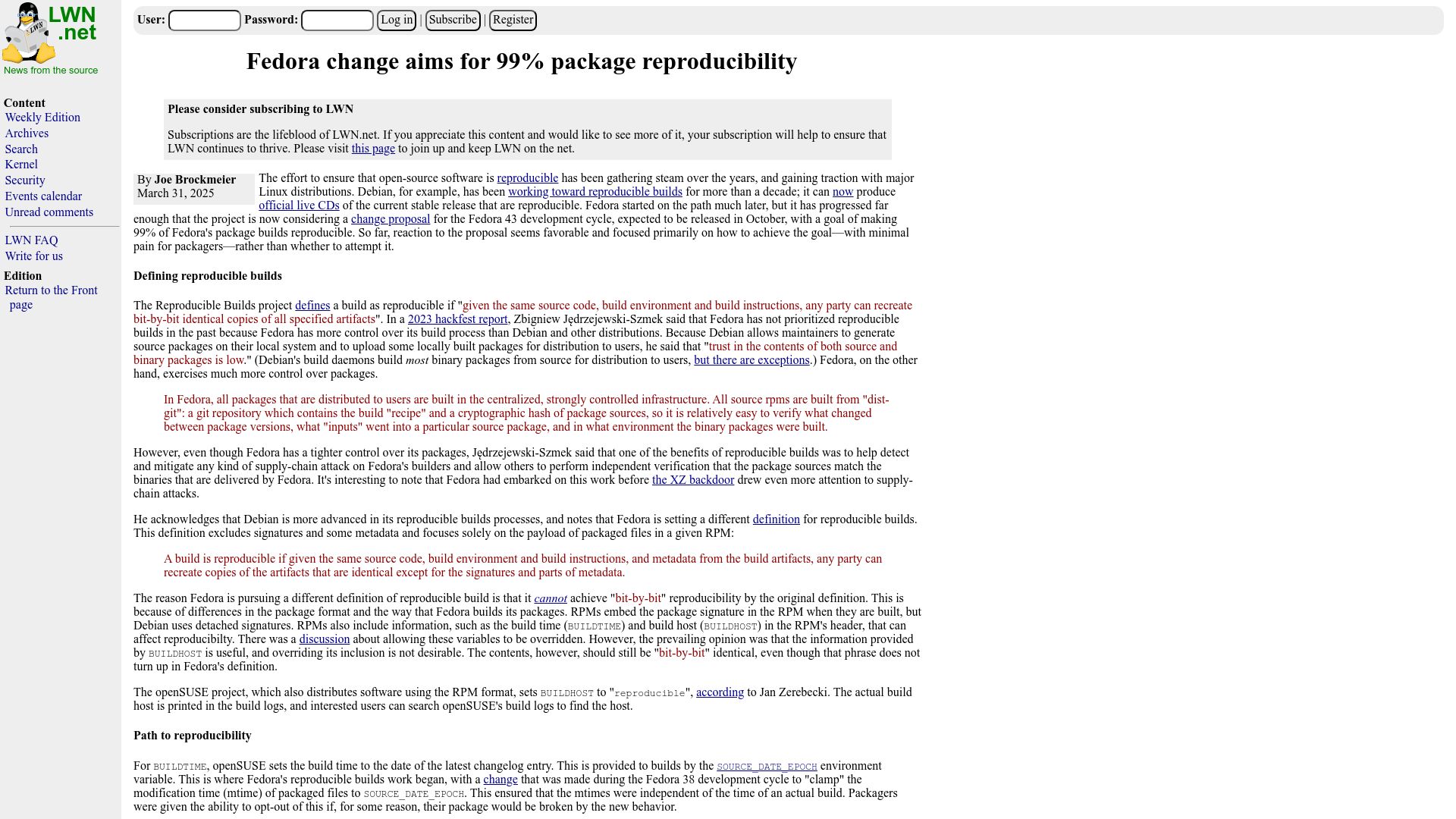Click the 'defines' link

click(x=312, y=306)
